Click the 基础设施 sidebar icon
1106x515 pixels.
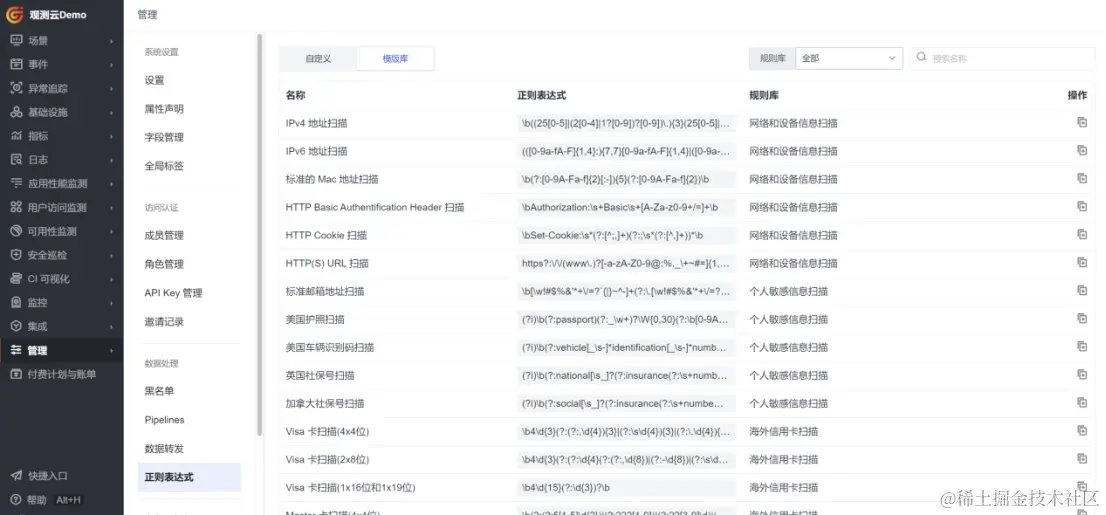tap(17, 112)
